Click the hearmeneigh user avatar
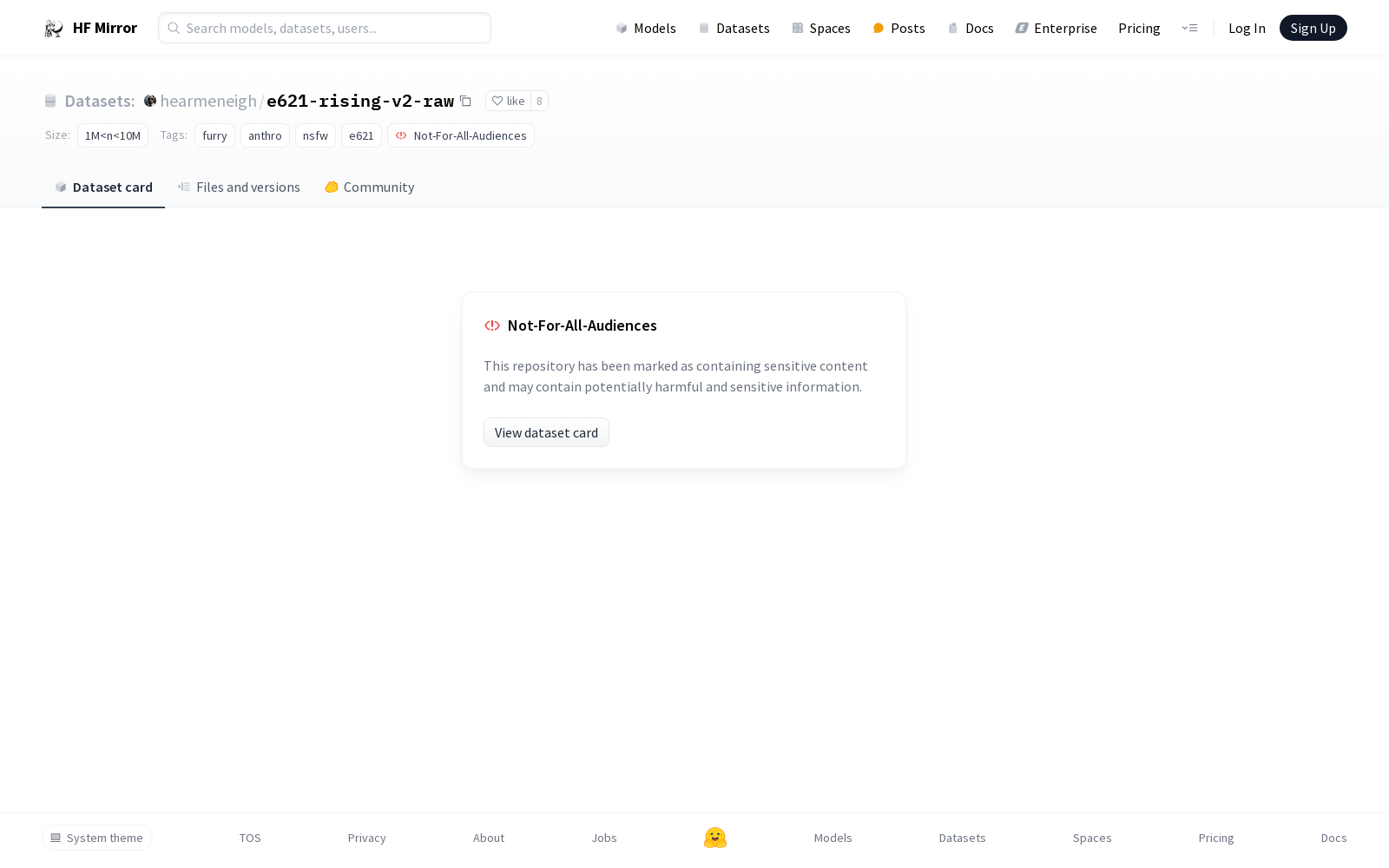 tap(150, 101)
